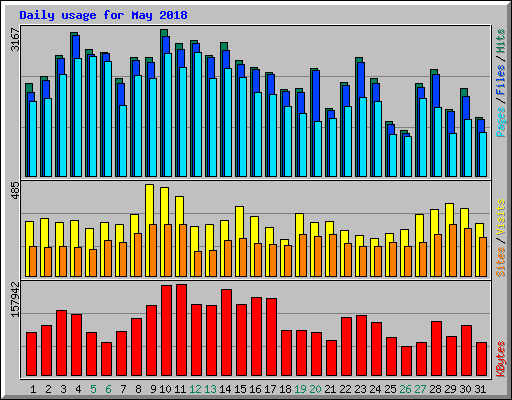The width and height of the screenshot is (512, 400).
Task: Click the cyan Pages bar for day 20
Action: [318, 149]
